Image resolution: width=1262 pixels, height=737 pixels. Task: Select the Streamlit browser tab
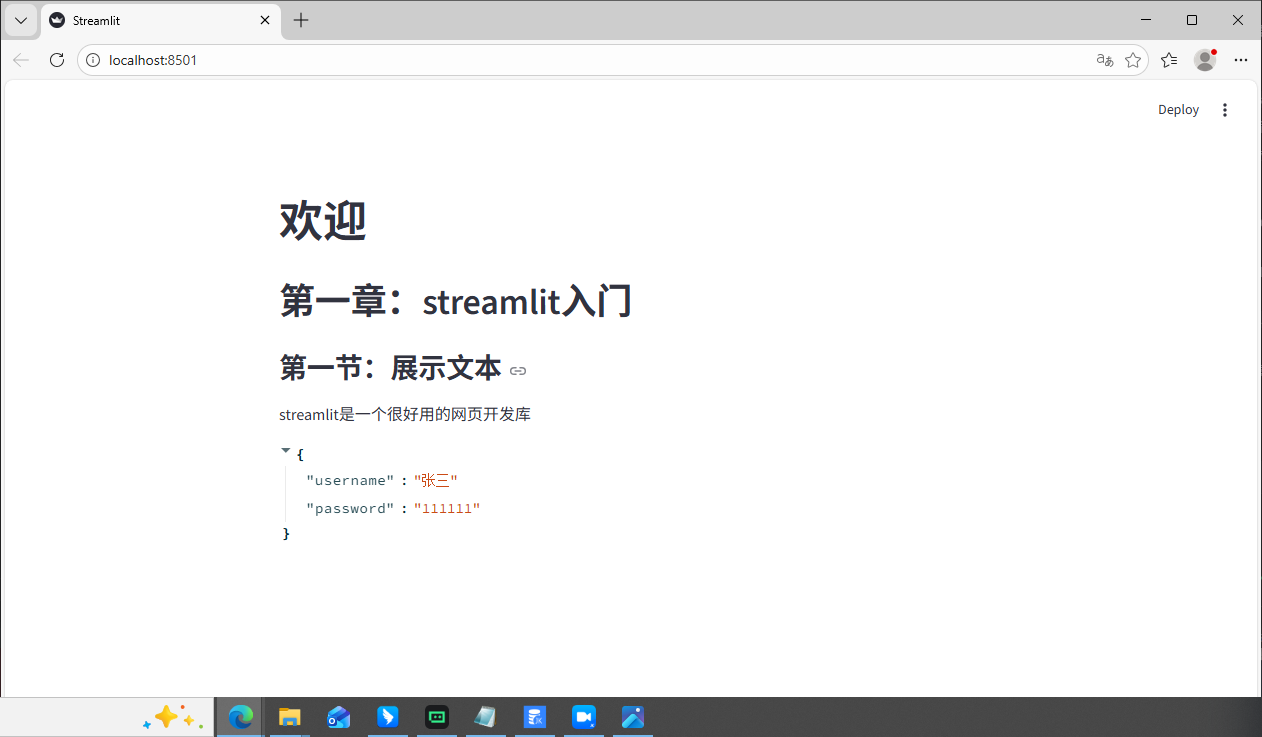[x=160, y=20]
